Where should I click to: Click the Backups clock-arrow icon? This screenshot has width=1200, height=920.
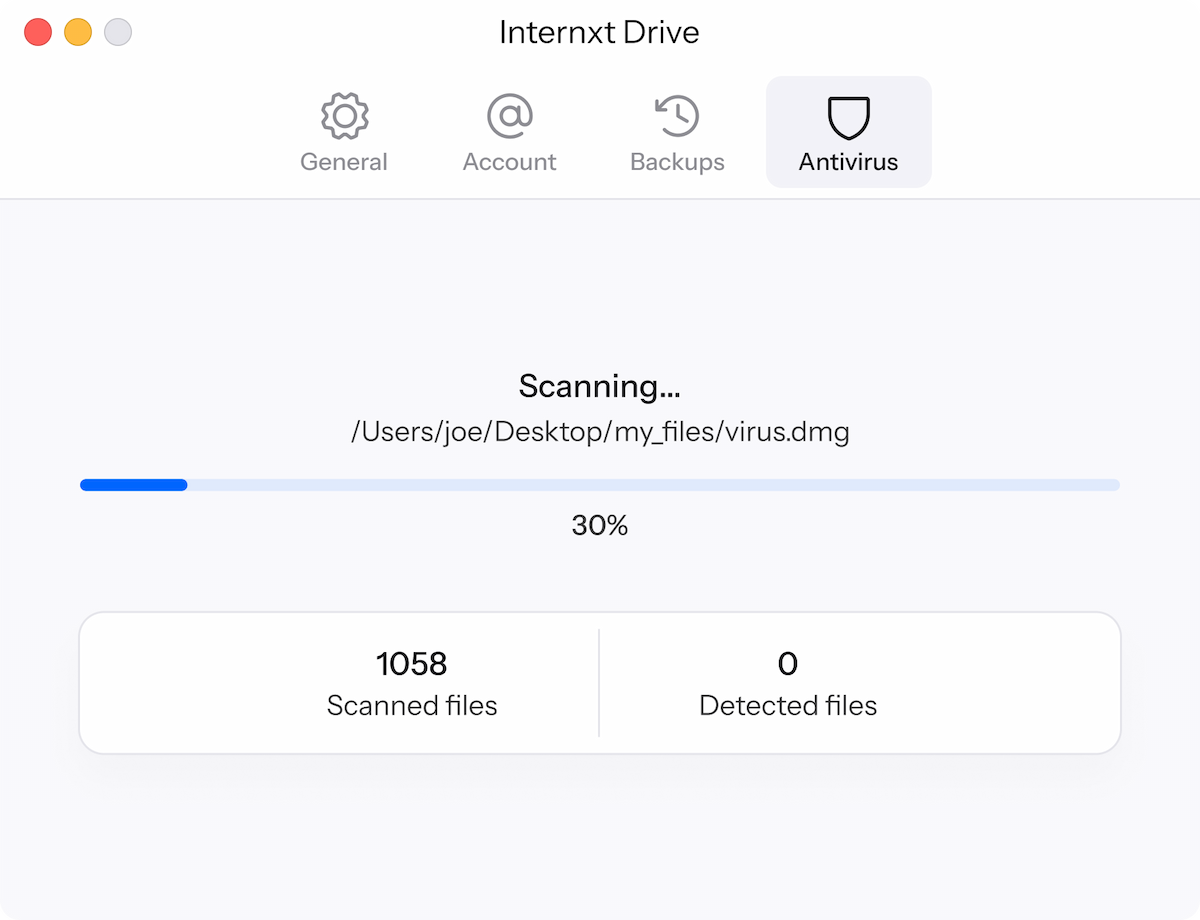(x=677, y=117)
